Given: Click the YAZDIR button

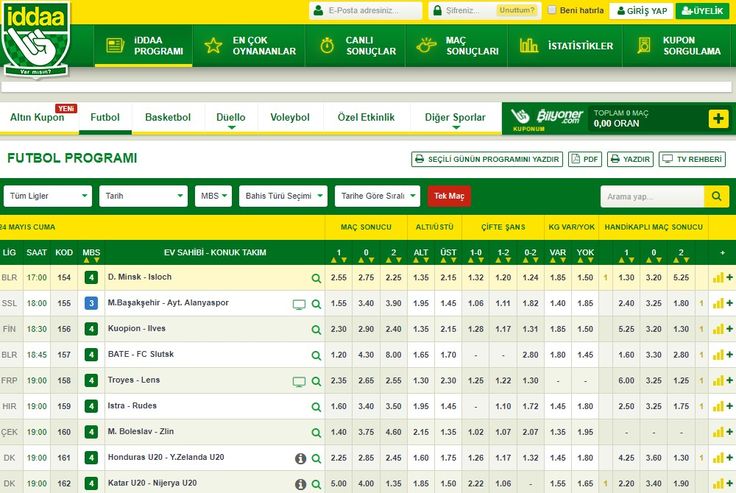Looking at the screenshot, I should pos(630,159).
